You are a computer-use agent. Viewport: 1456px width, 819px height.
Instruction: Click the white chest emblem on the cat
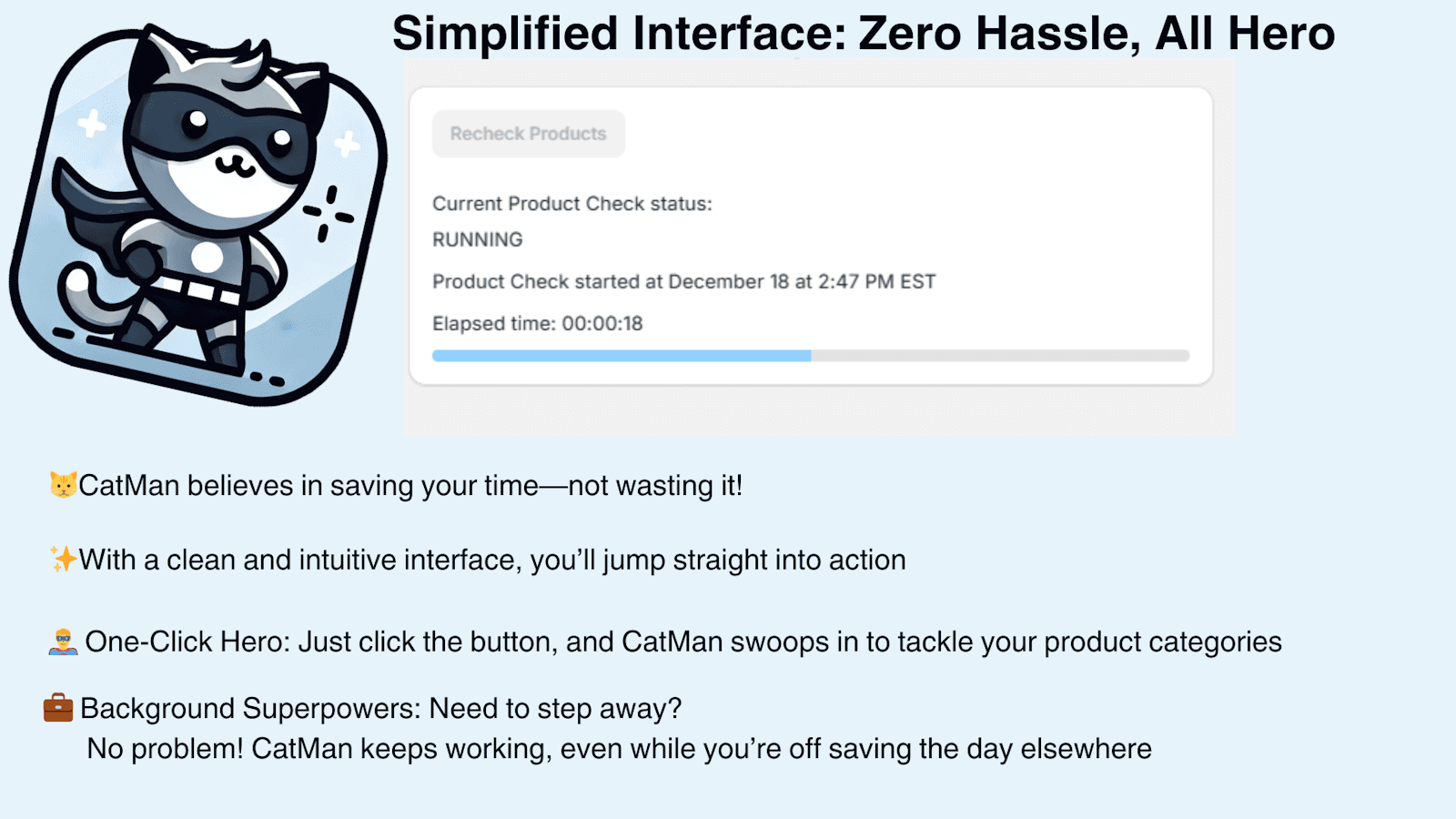point(207,258)
